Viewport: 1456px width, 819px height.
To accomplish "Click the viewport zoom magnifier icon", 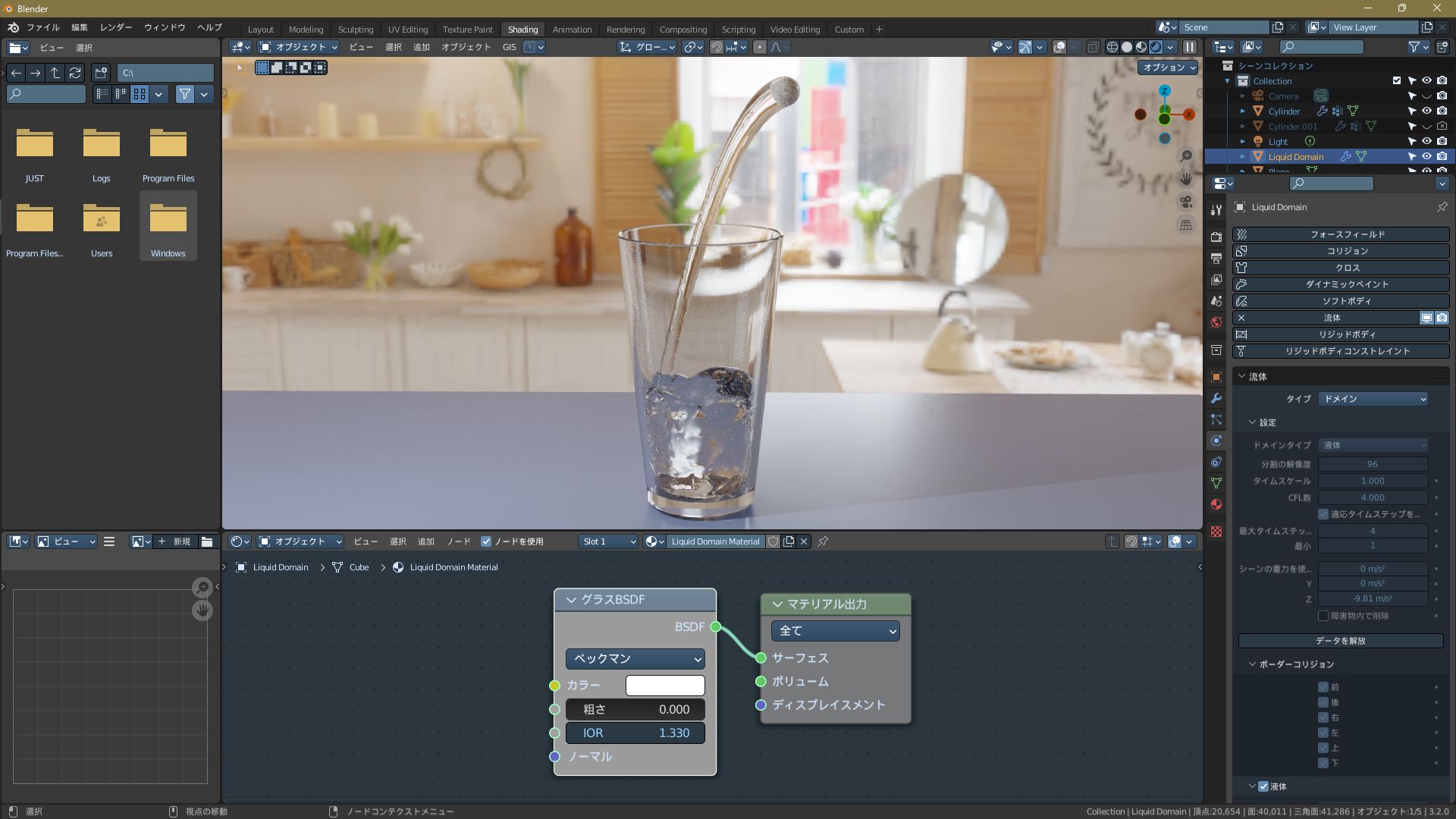I will 1186,155.
